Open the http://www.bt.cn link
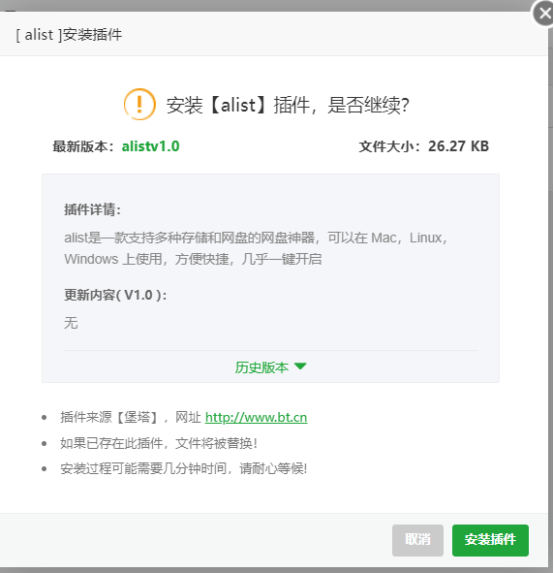The height and width of the screenshot is (573, 554). [x=256, y=417]
